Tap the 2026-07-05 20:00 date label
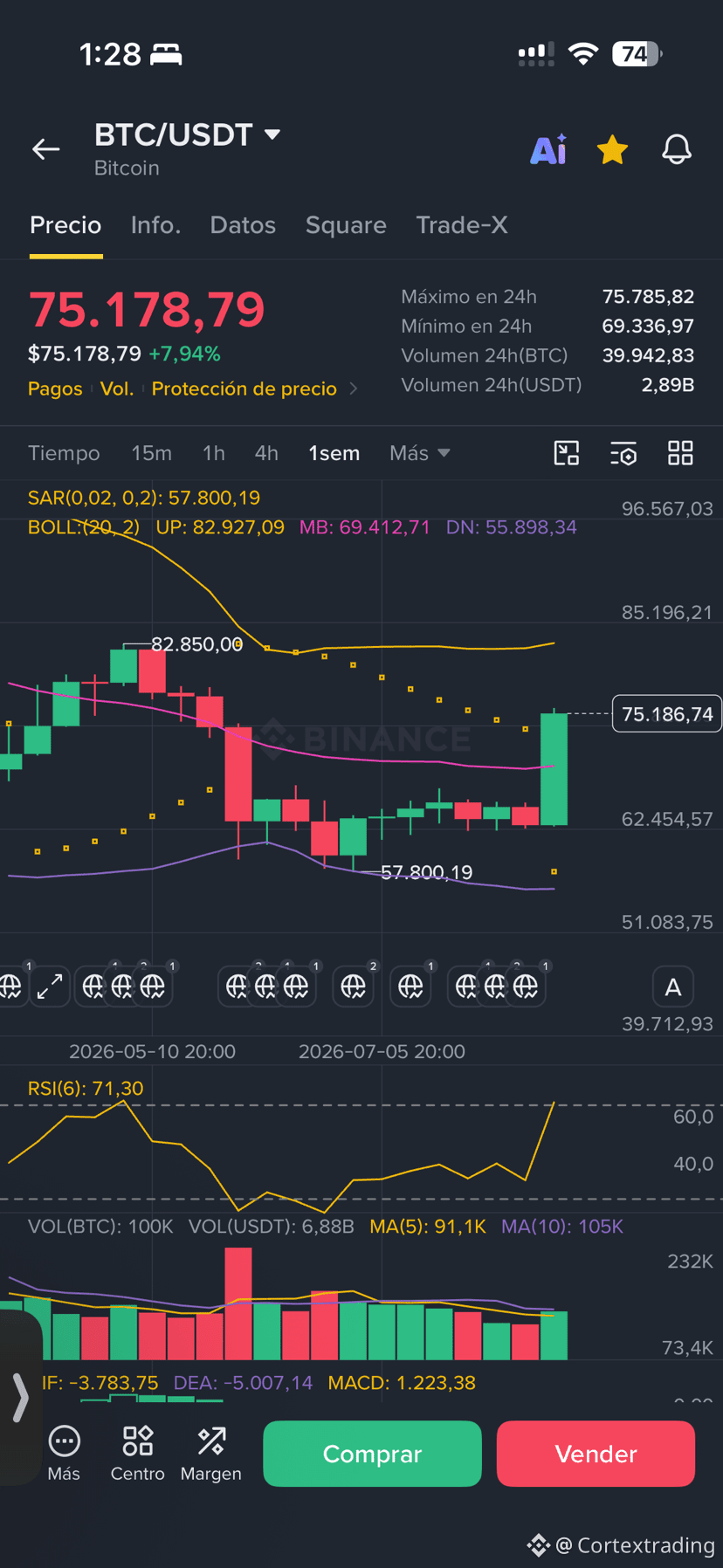 click(382, 1051)
